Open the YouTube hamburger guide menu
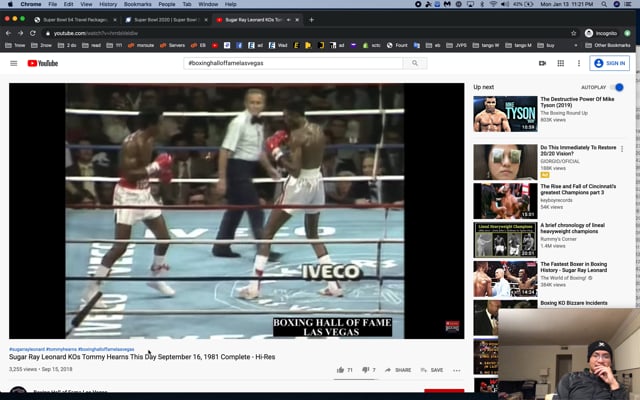The width and height of the screenshot is (640, 400). pyautogui.click(x=14, y=63)
